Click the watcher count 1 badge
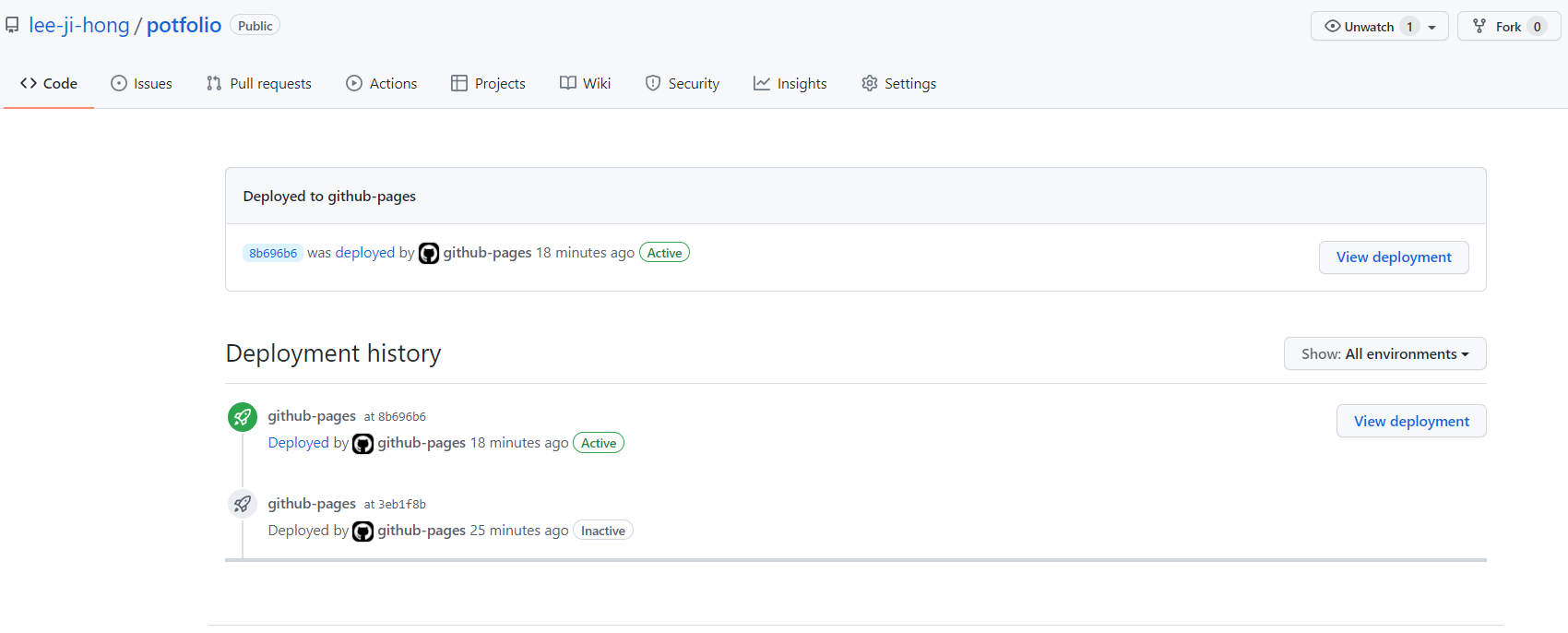 coord(1409,27)
